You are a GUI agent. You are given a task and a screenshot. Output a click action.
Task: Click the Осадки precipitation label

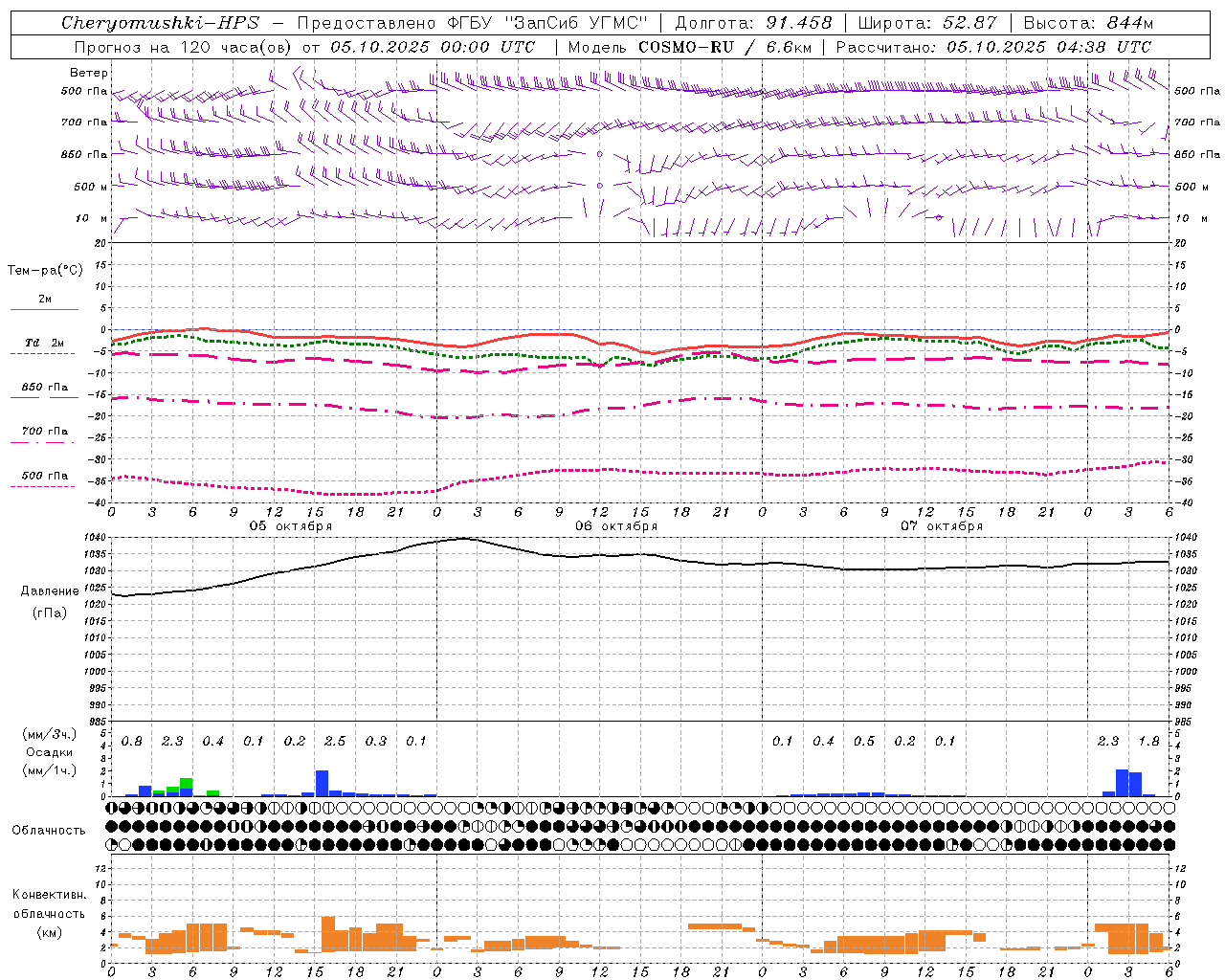(x=49, y=752)
